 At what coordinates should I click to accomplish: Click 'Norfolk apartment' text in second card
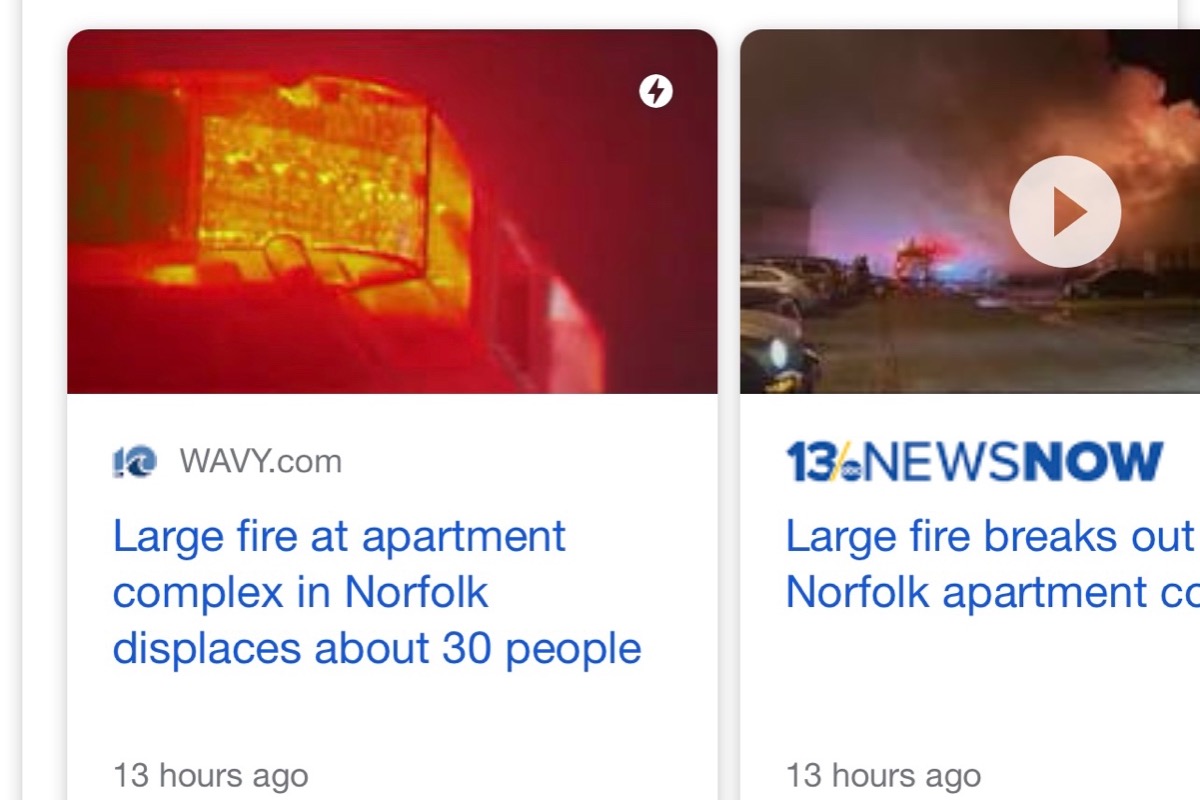[967, 593]
